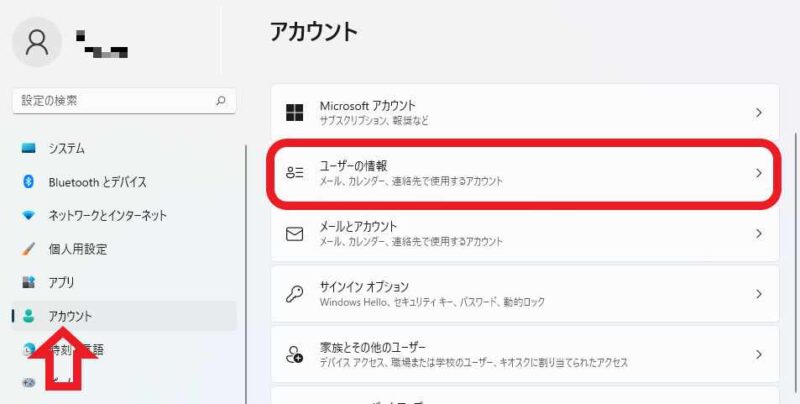Open ネットワークとインターネット settings
The width and height of the screenshot is (800, 404).
pyautogui.click(x=124, y=216)
